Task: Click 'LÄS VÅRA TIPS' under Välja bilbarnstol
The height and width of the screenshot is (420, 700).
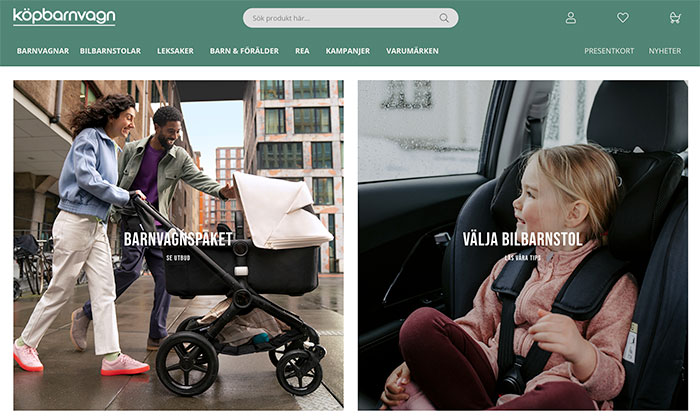Action: click(522, 258)
